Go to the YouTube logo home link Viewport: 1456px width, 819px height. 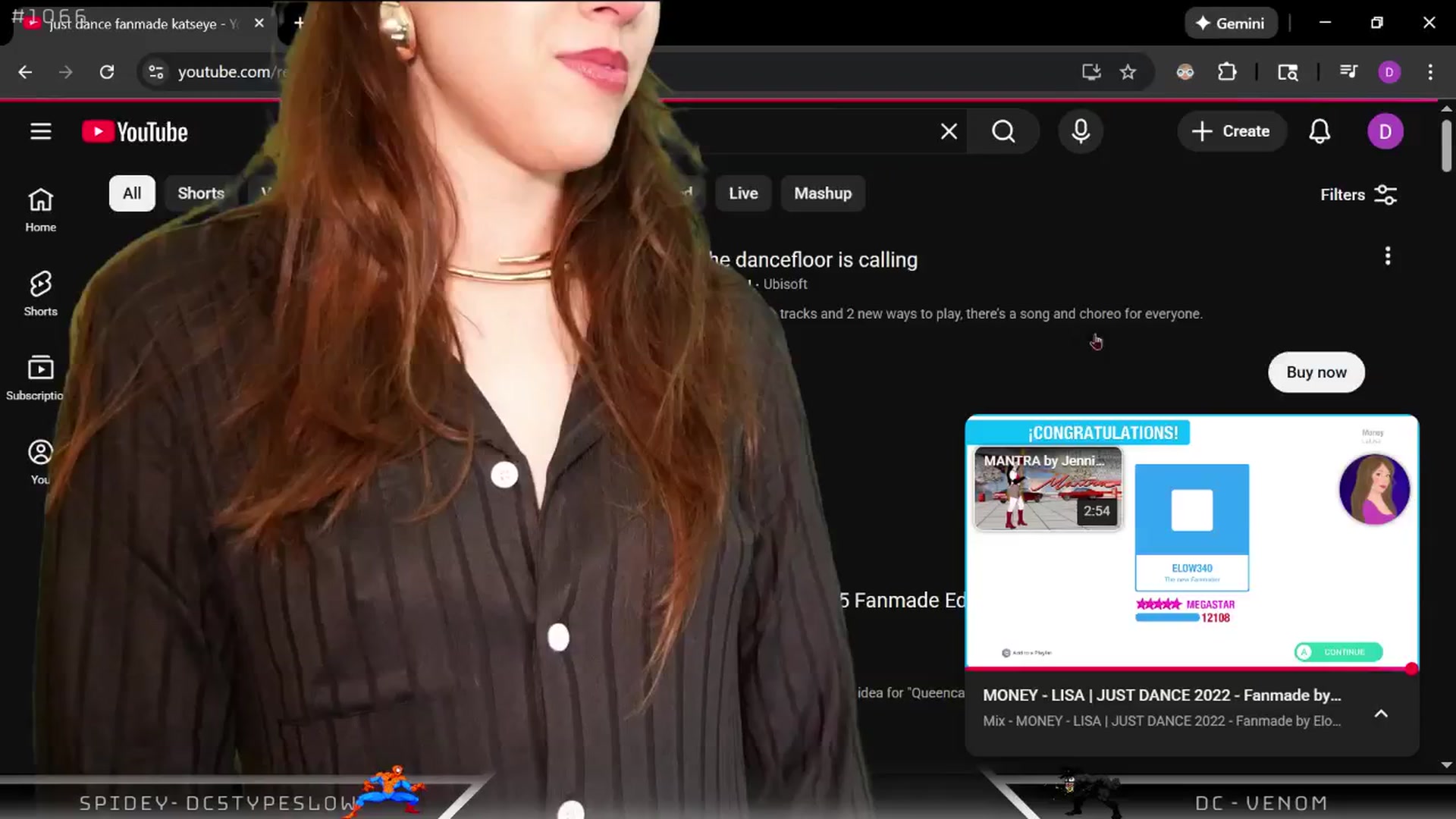tap(135, 132)
